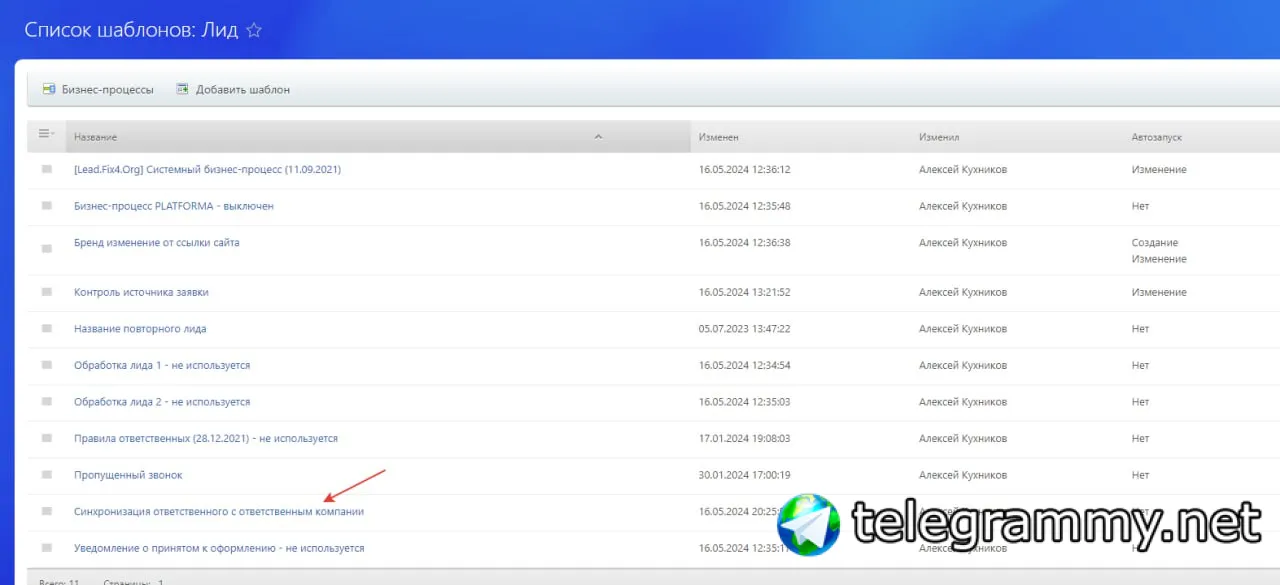Open the row menu for Пропущенный звонок
Screen dimensions: 1280x585
coord(46,475)
